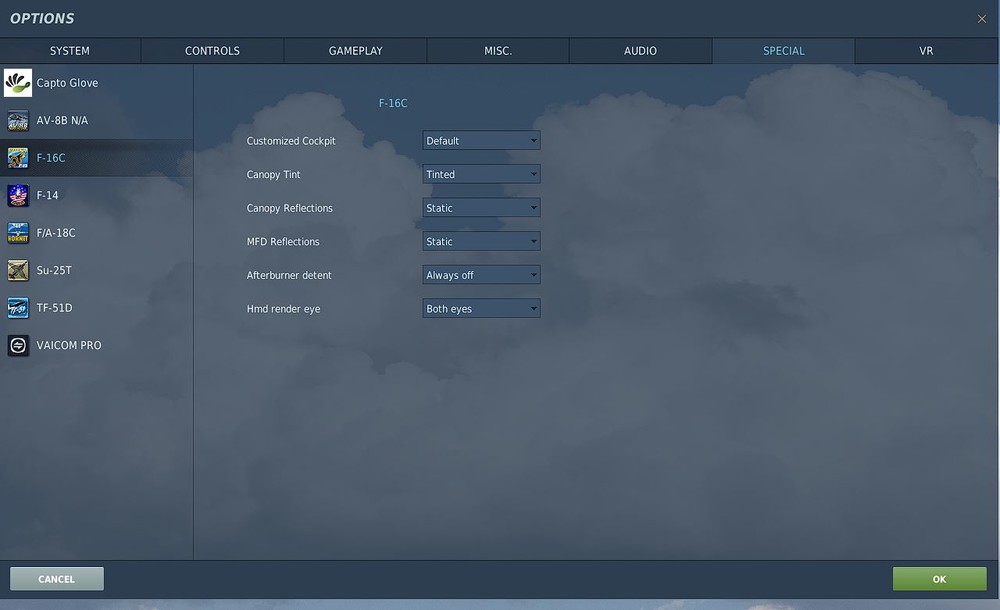1000x610 pixels.
Task: Select the AV-8B N/A list label
Action: pos(62,121)
